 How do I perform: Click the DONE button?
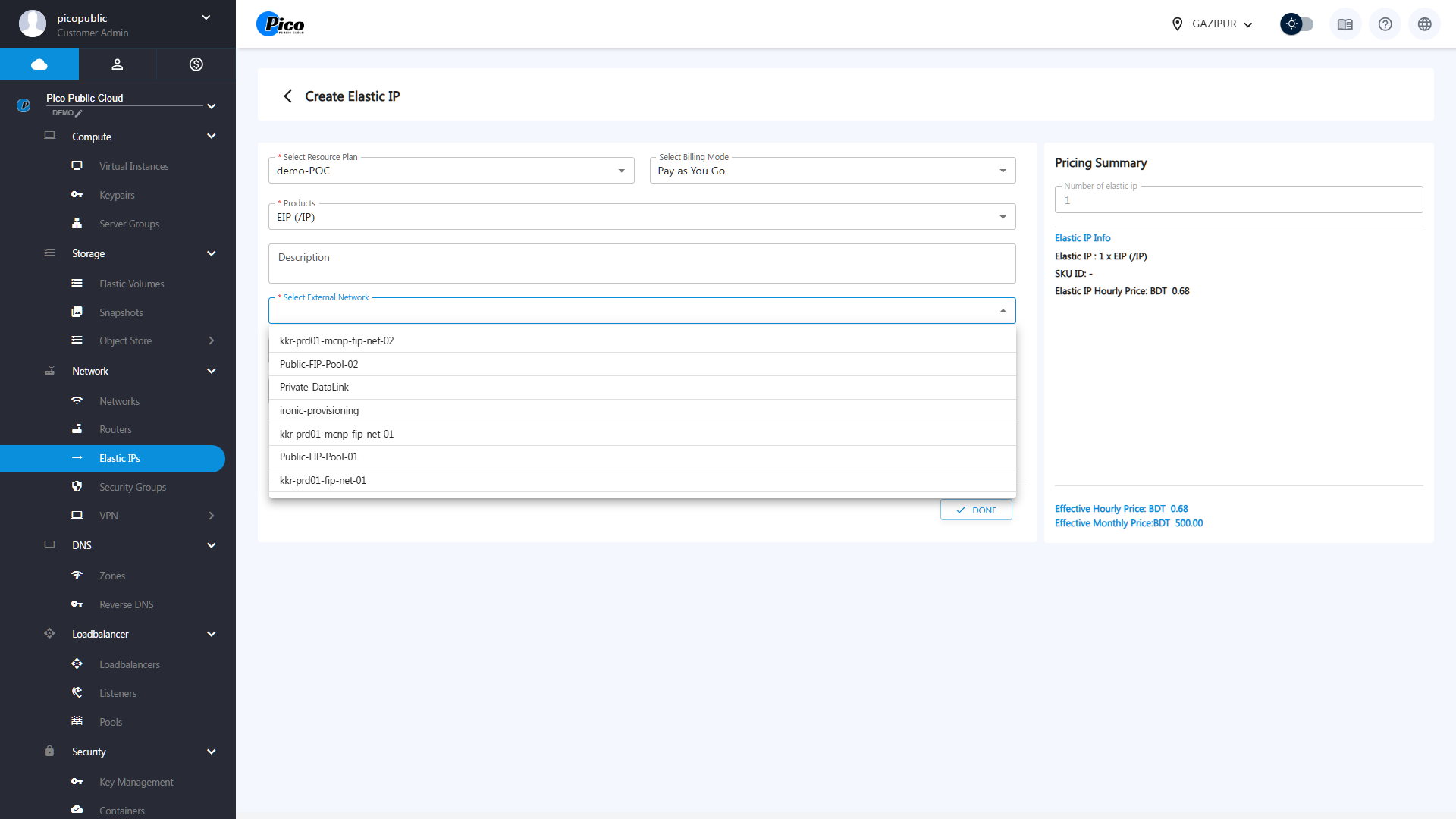976,510
